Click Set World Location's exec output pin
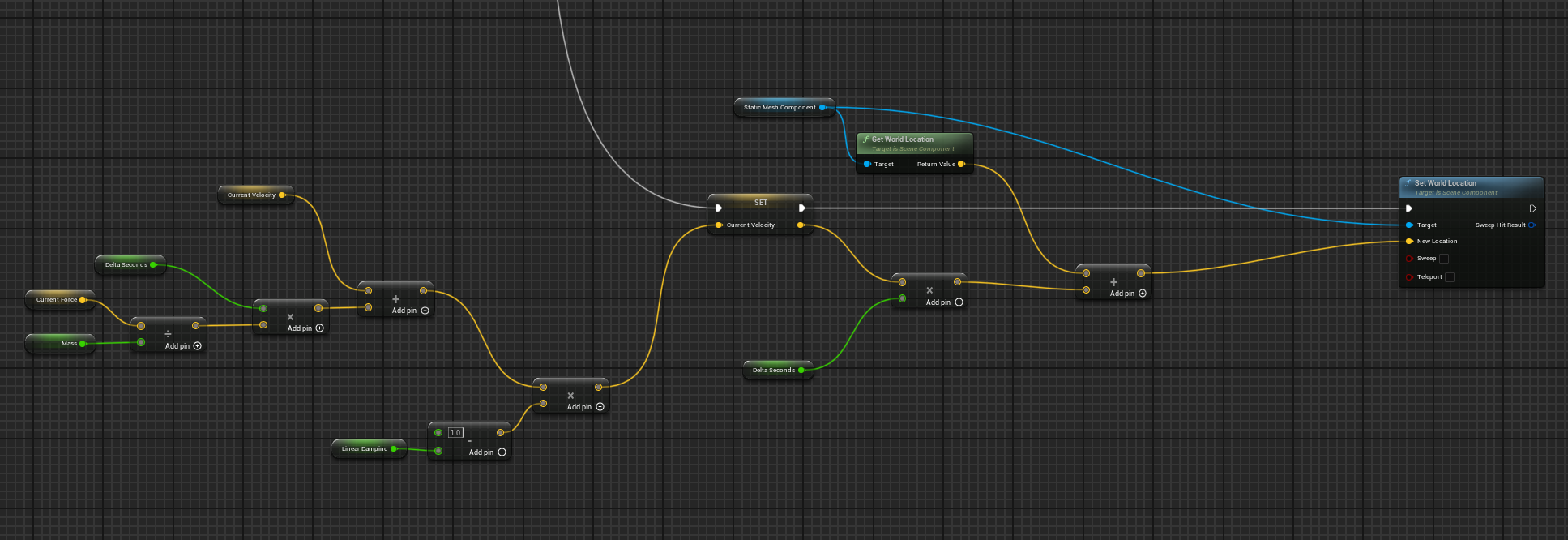 point(1532,208)
